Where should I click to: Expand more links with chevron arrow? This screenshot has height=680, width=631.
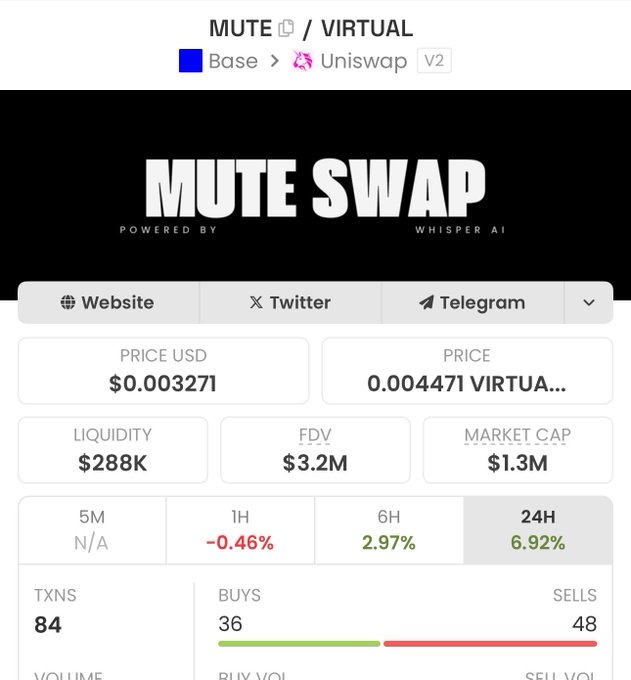(588, 302)
